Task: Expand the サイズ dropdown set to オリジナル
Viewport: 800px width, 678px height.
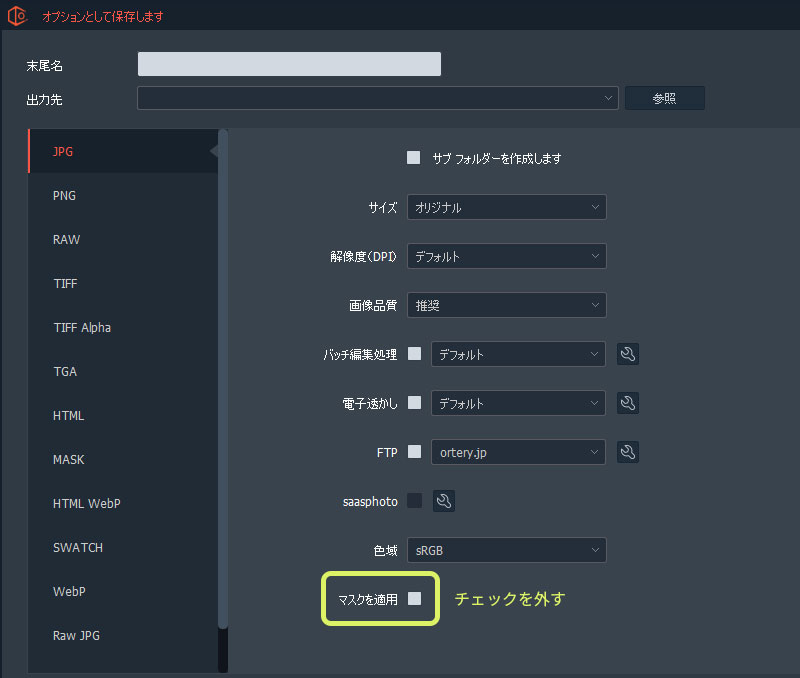Action: [506, 207]
